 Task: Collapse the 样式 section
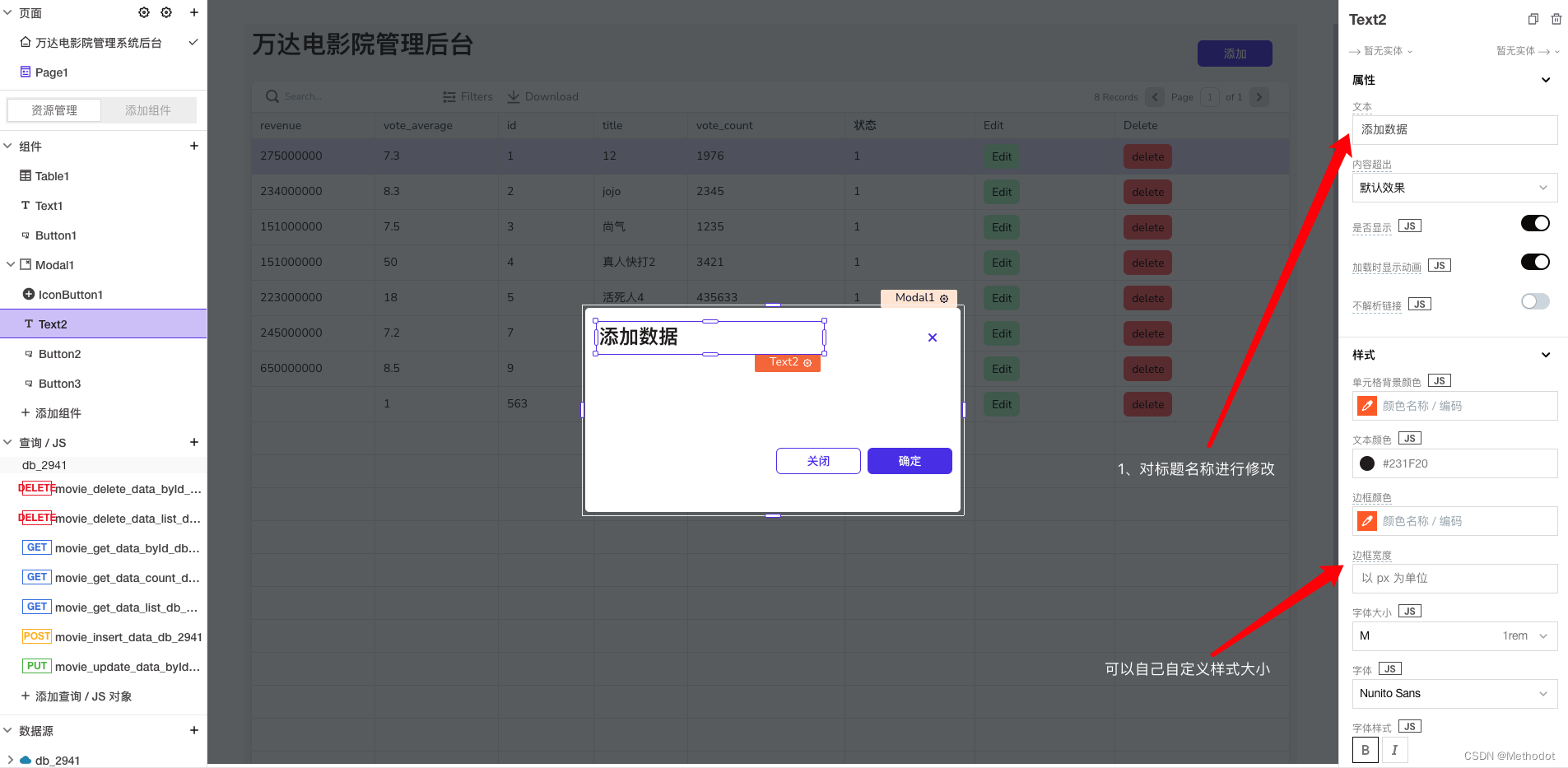1546,355
